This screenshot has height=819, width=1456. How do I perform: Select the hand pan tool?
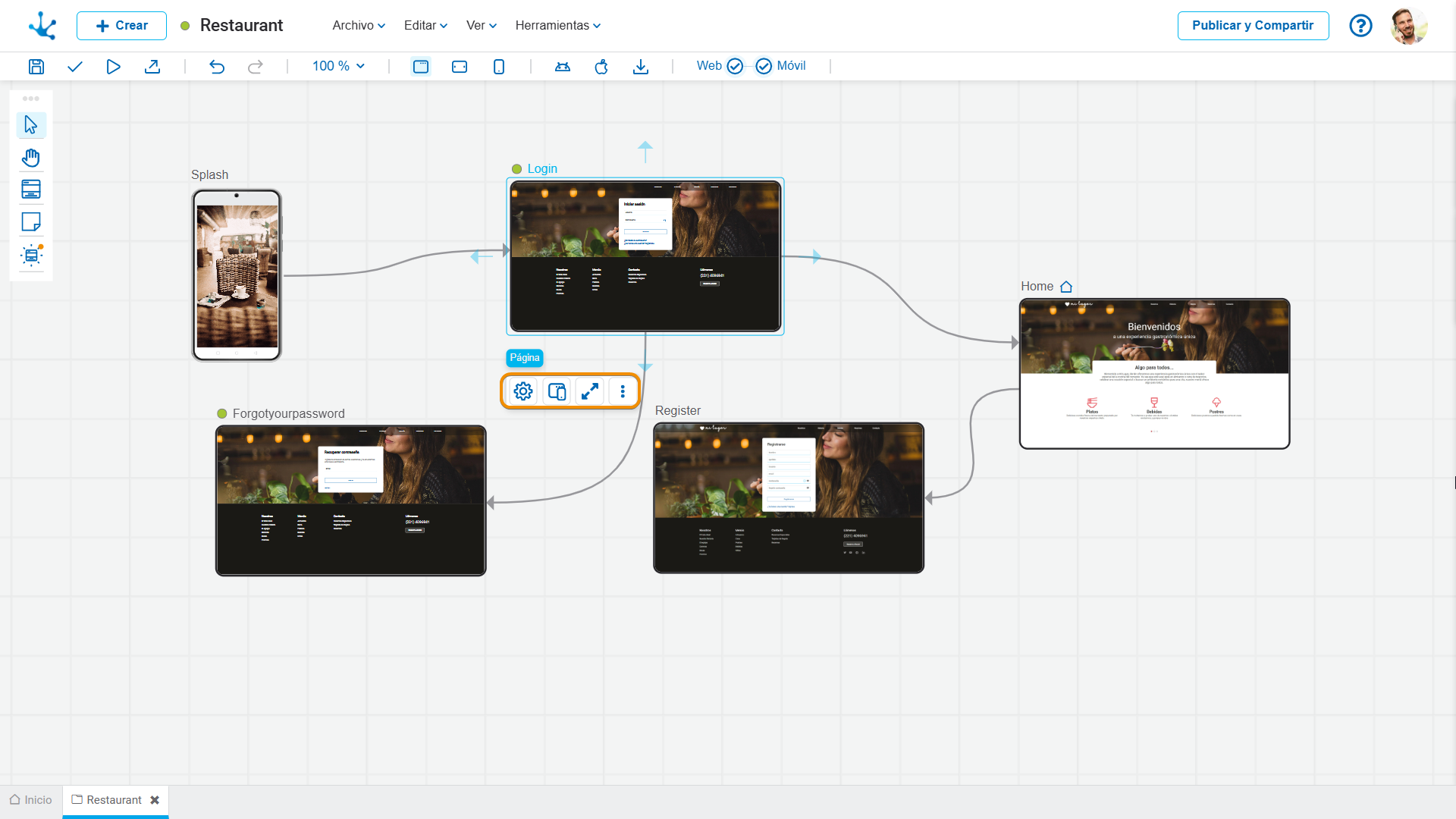(x=31, y=158)
